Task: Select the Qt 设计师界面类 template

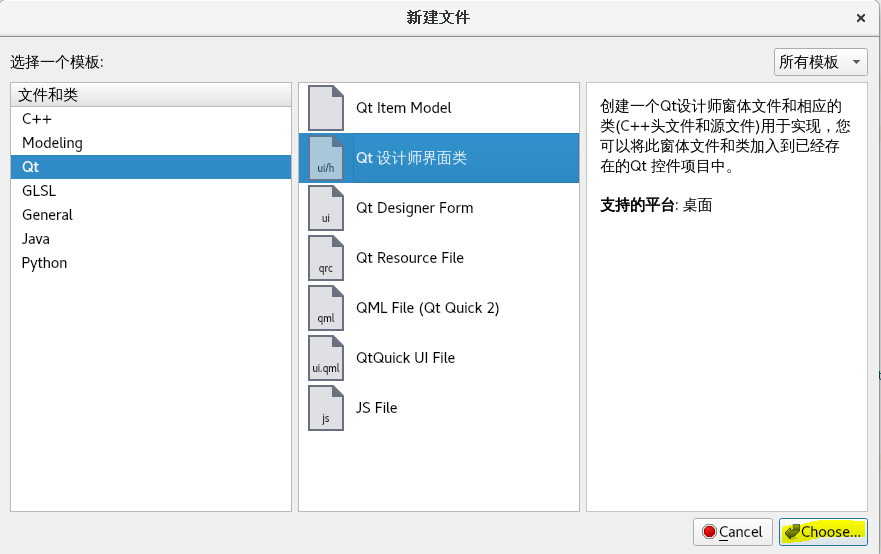Action: 439,158
